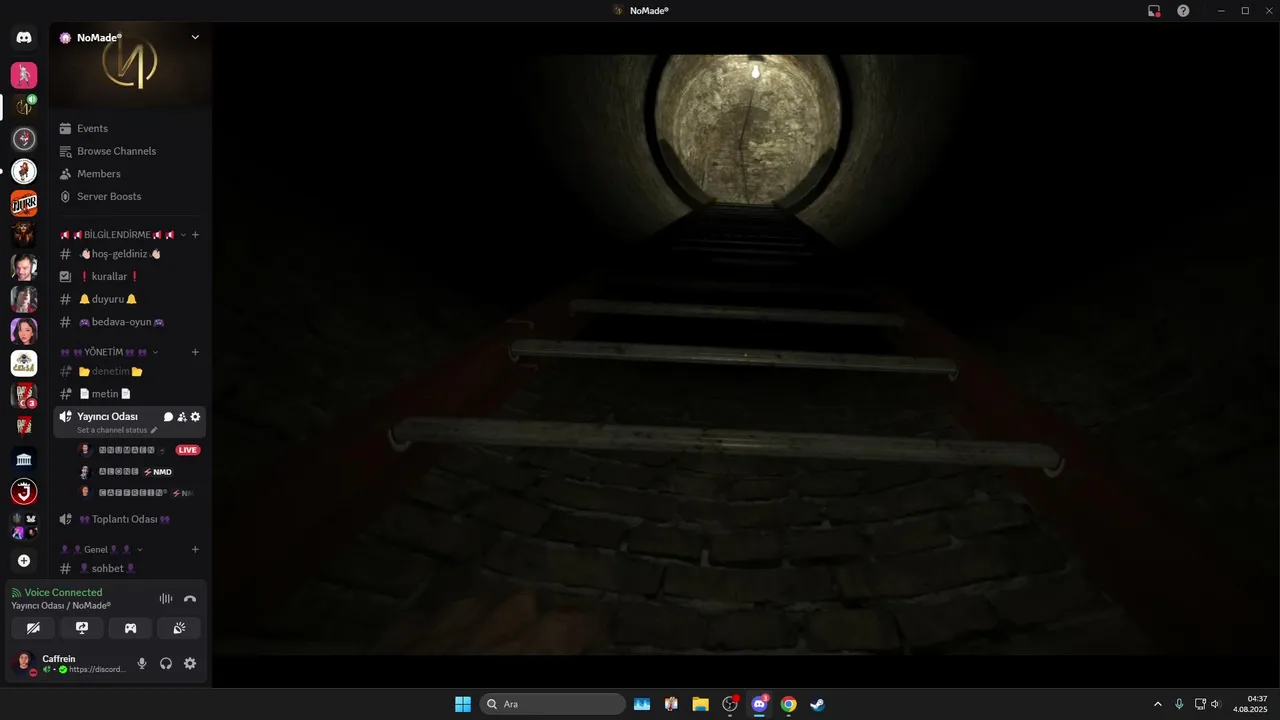Create channel in Genel category with plus
This screenshot has height=720, width=1280.
(195, 549)
